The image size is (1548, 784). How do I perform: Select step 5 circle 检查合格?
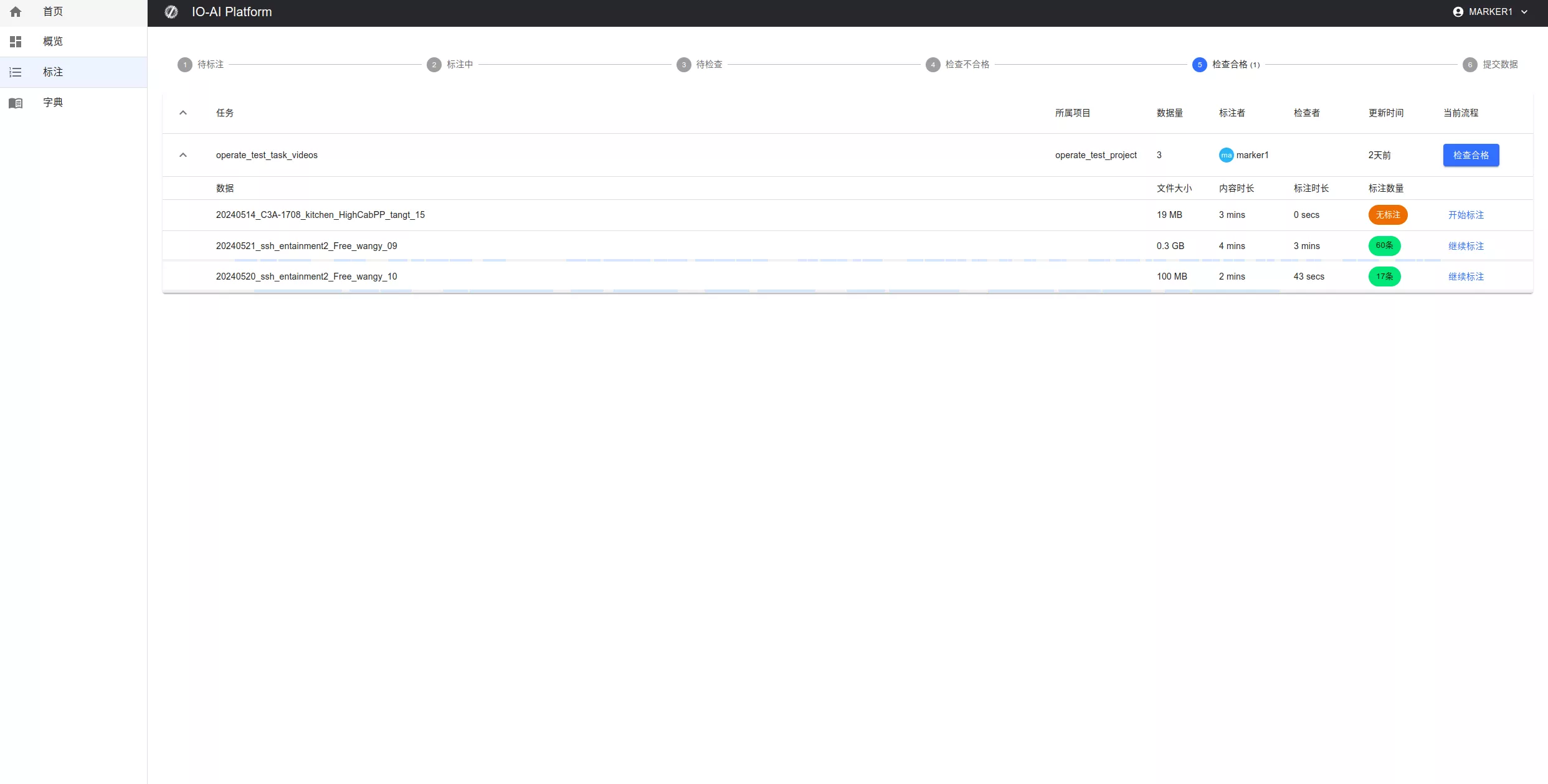pos(1199,65)
